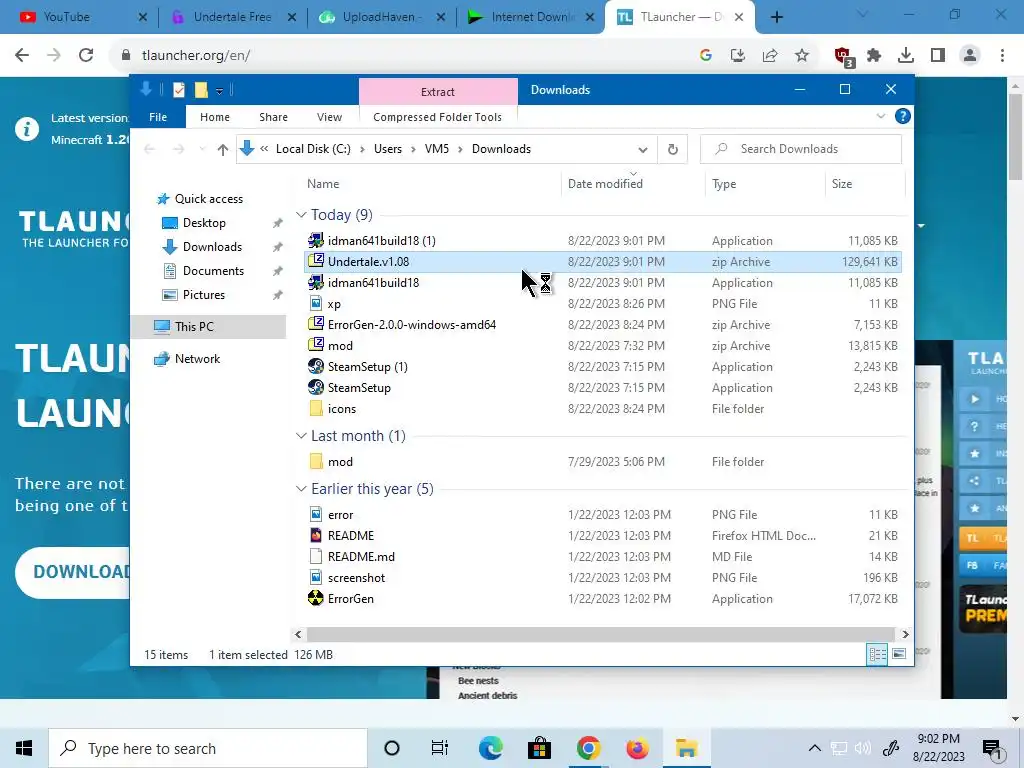Click the Users breadcrumb in address bar
The width and height of the screenshot is (1024, 768).
[x=388, y=149]
